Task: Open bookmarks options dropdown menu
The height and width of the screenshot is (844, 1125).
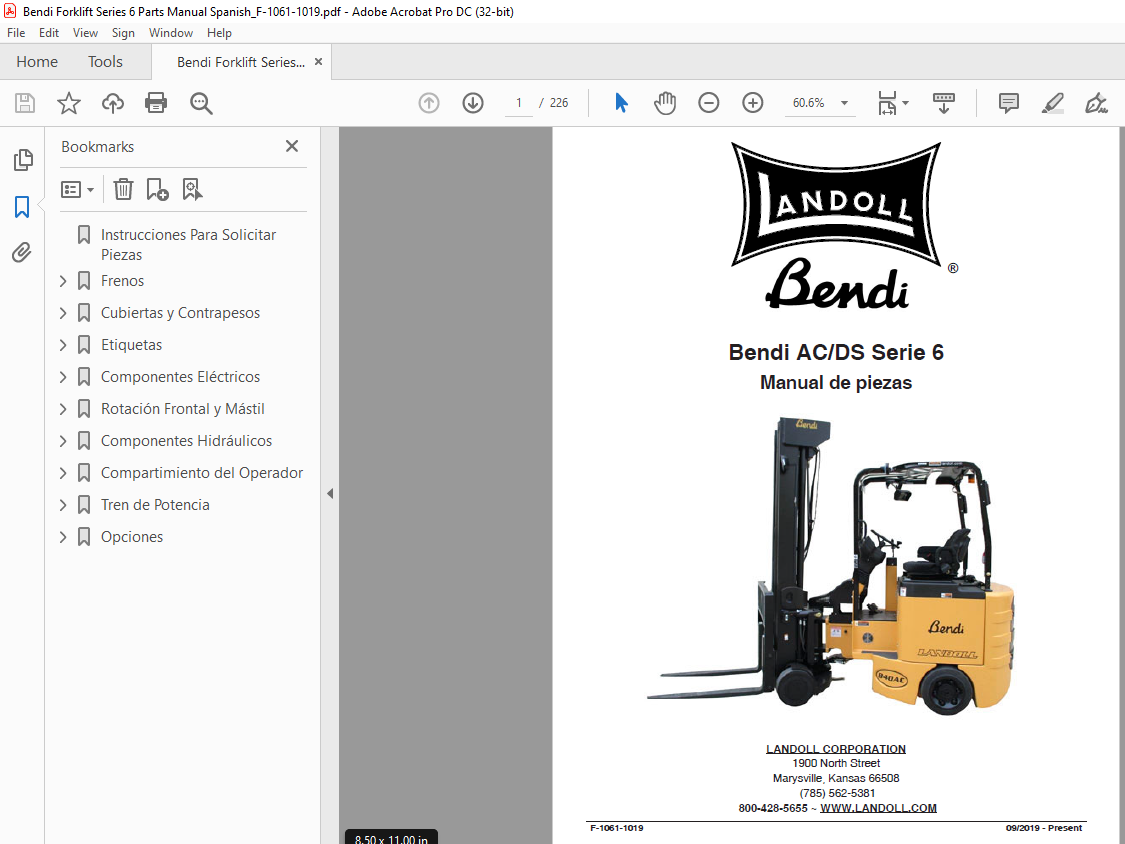Action: 77,189
